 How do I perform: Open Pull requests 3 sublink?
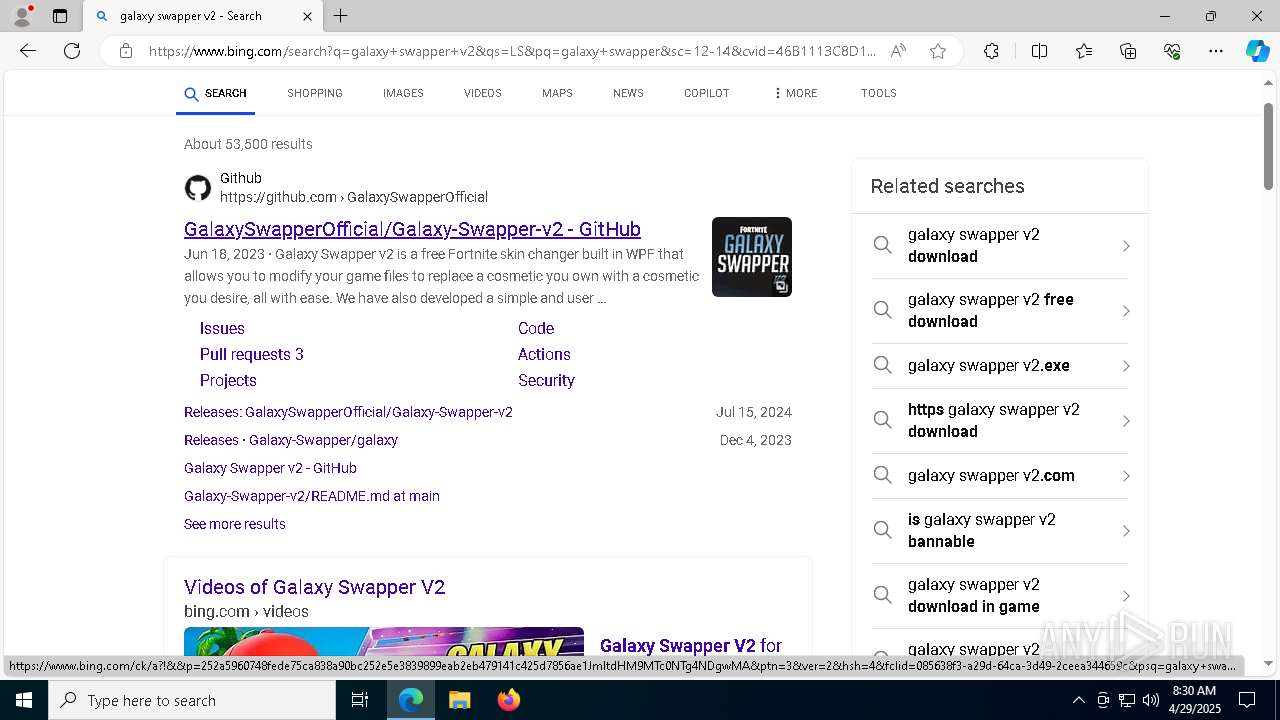(252, 354)
